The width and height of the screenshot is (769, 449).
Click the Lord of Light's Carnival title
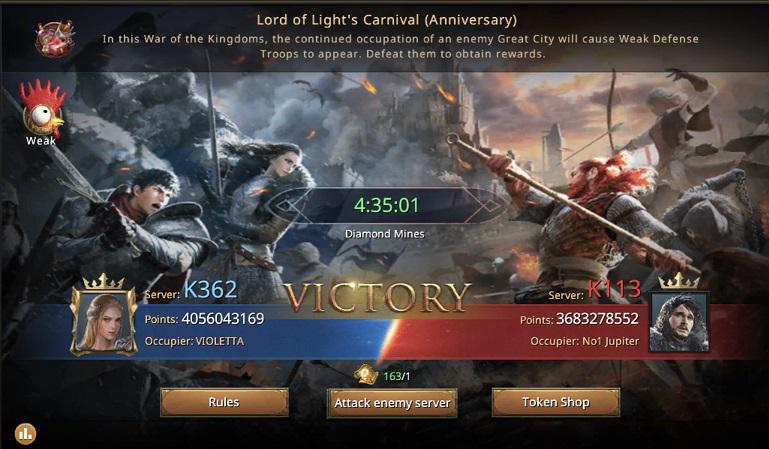386,20
